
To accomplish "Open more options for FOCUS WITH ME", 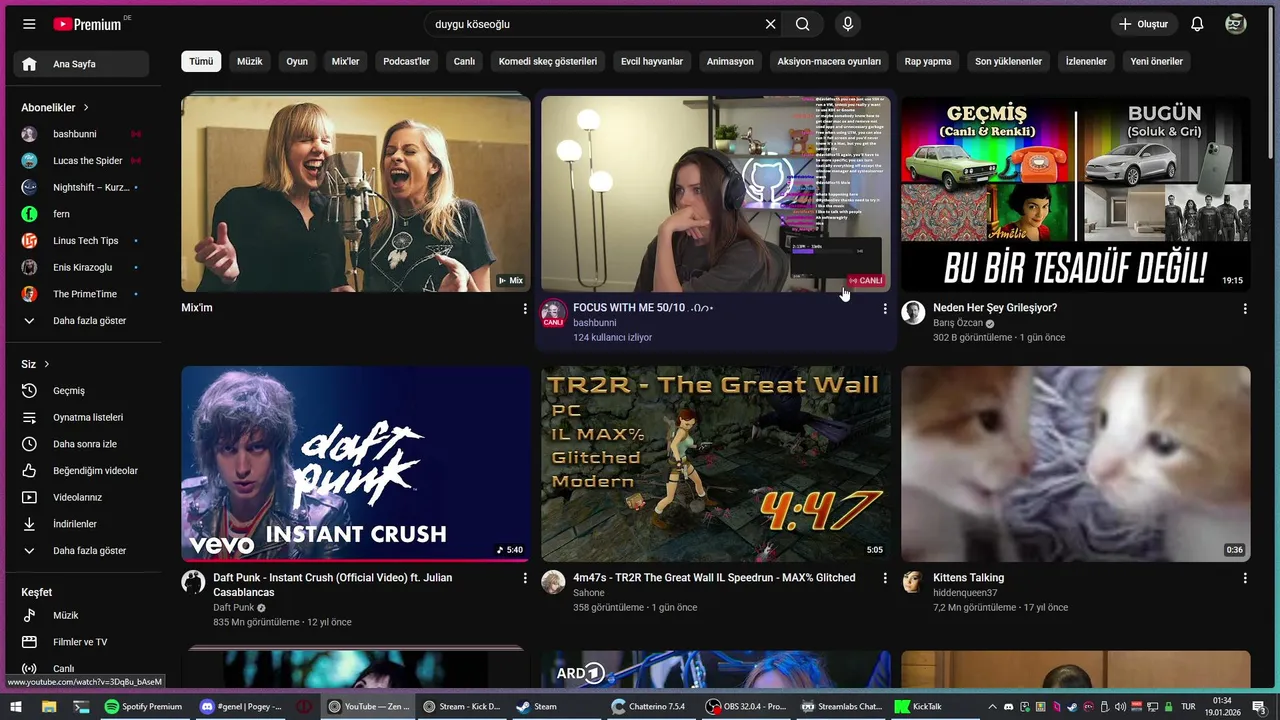I will tap(885, 309).
